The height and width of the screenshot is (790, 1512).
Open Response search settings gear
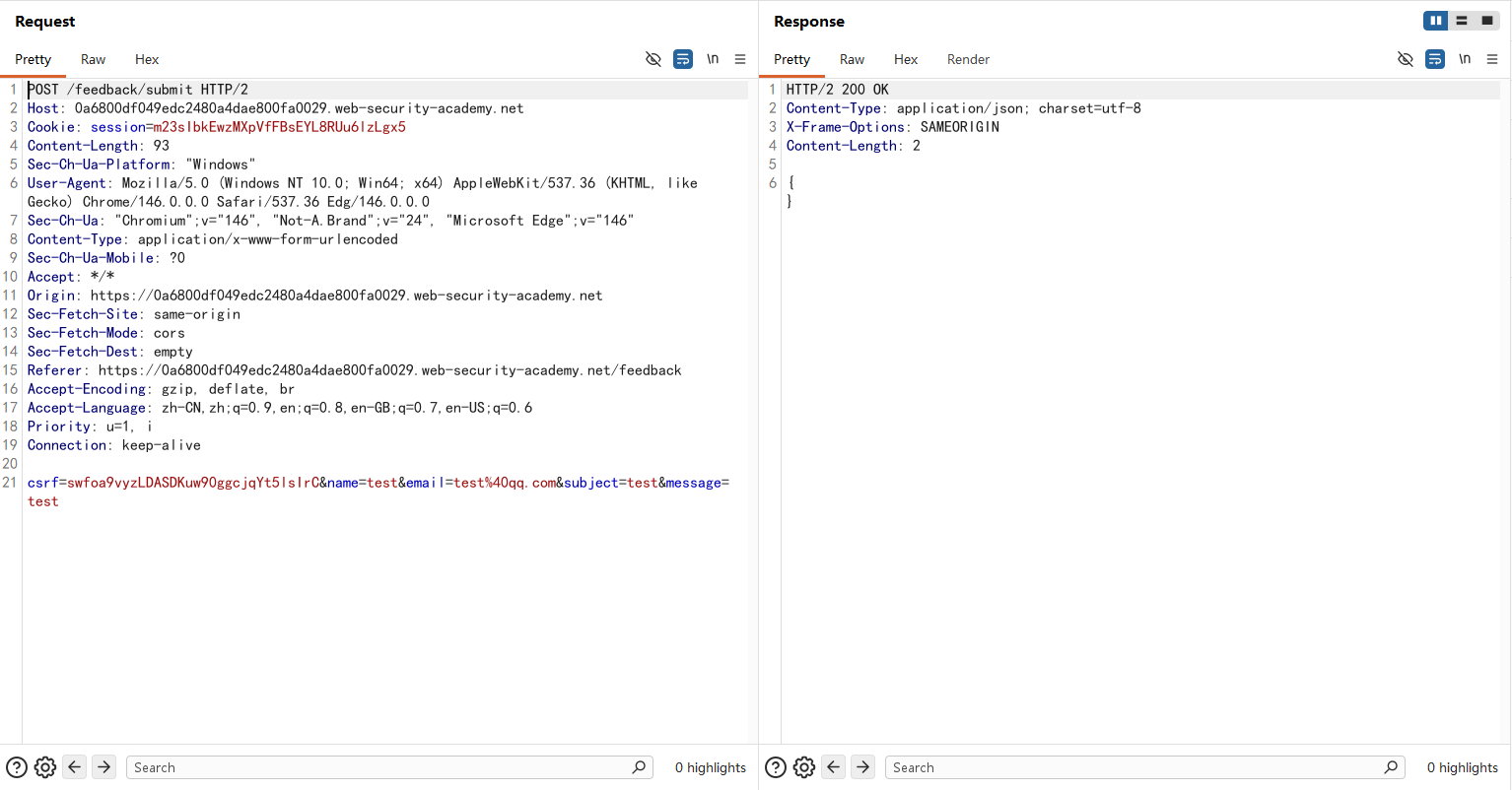804,767
